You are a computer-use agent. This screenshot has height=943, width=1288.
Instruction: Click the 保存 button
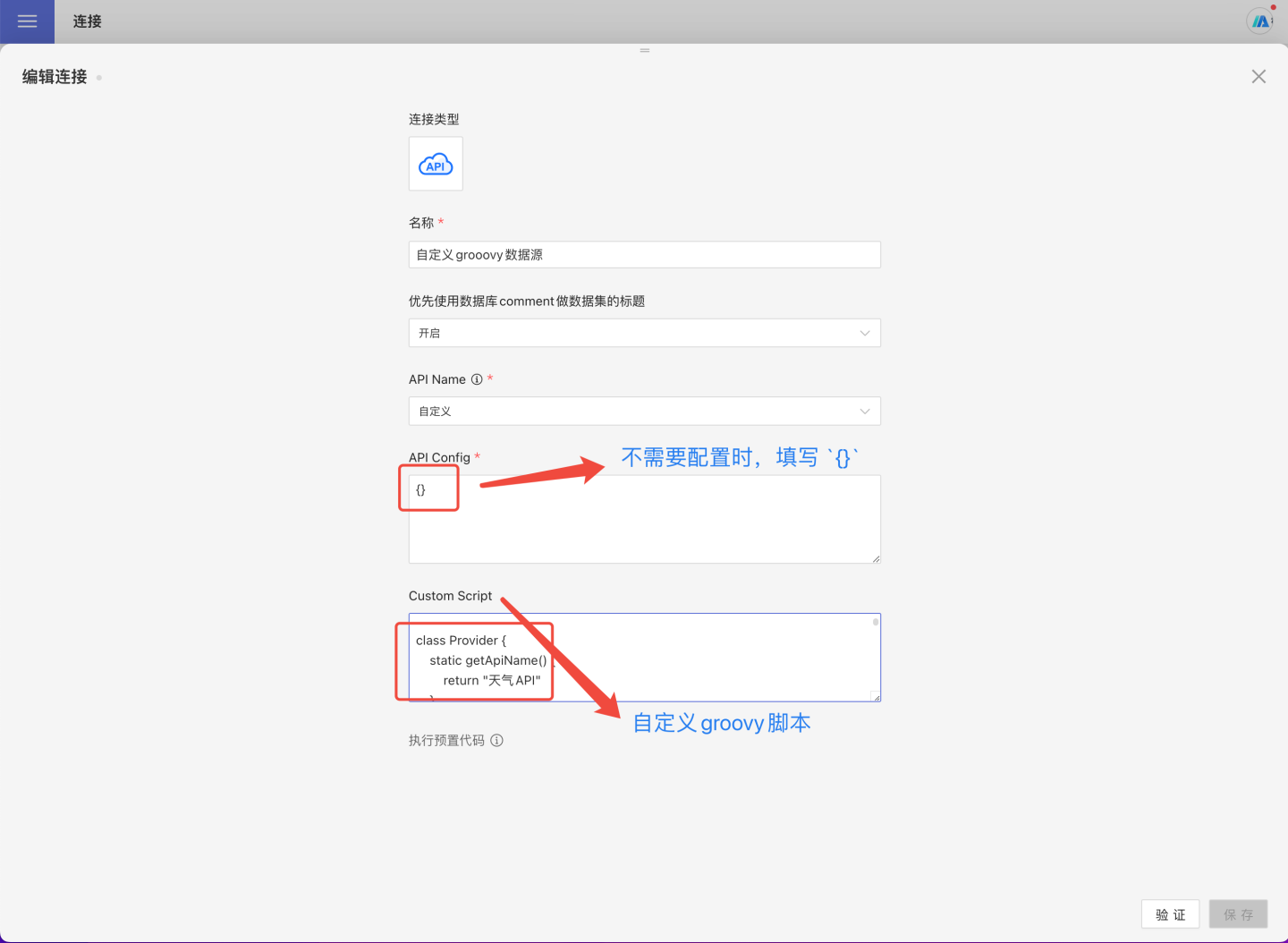pyautogui.click(x=1238, y=914)
